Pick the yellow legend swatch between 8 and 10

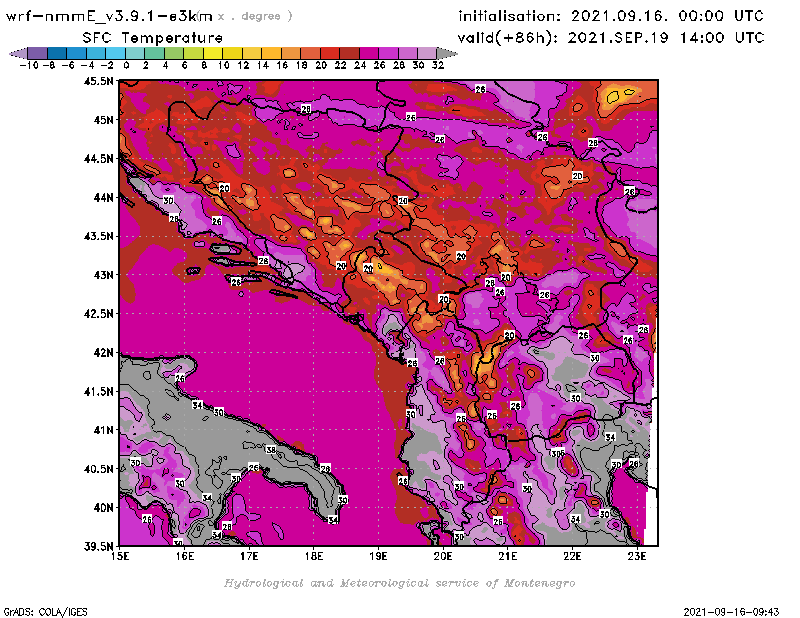pyautogui.click(x=213, y=53)
